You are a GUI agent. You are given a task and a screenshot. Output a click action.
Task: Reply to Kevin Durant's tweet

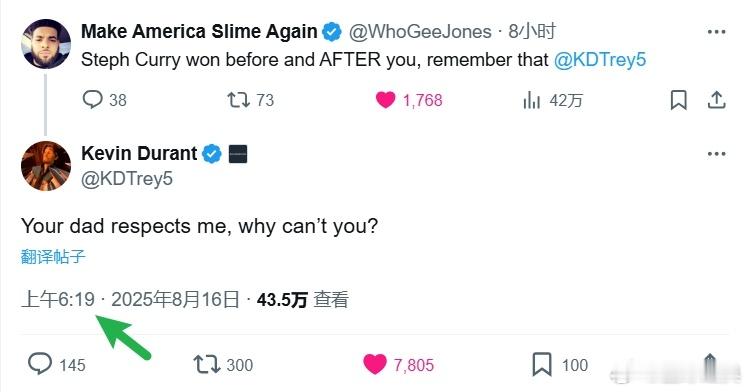point(56,364)
